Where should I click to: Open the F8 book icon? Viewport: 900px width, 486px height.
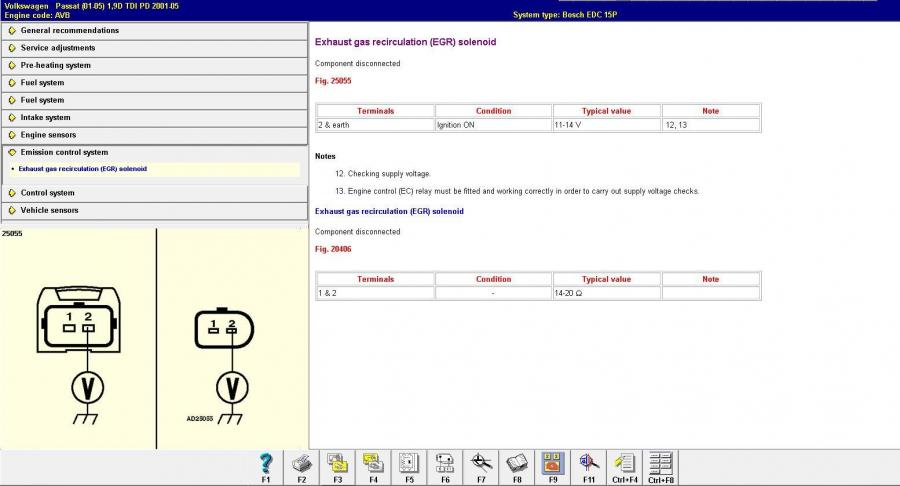(x=517, y=463)
